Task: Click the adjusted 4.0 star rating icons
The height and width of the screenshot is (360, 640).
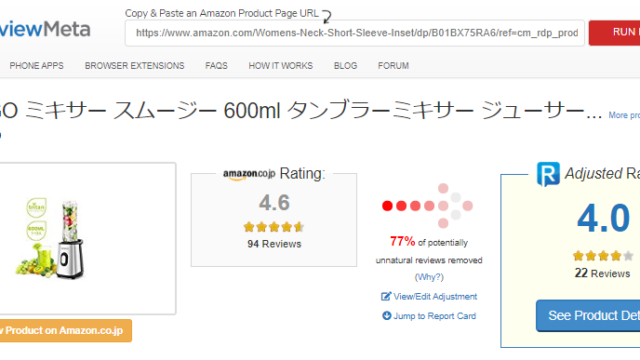Action: [603, 256]
